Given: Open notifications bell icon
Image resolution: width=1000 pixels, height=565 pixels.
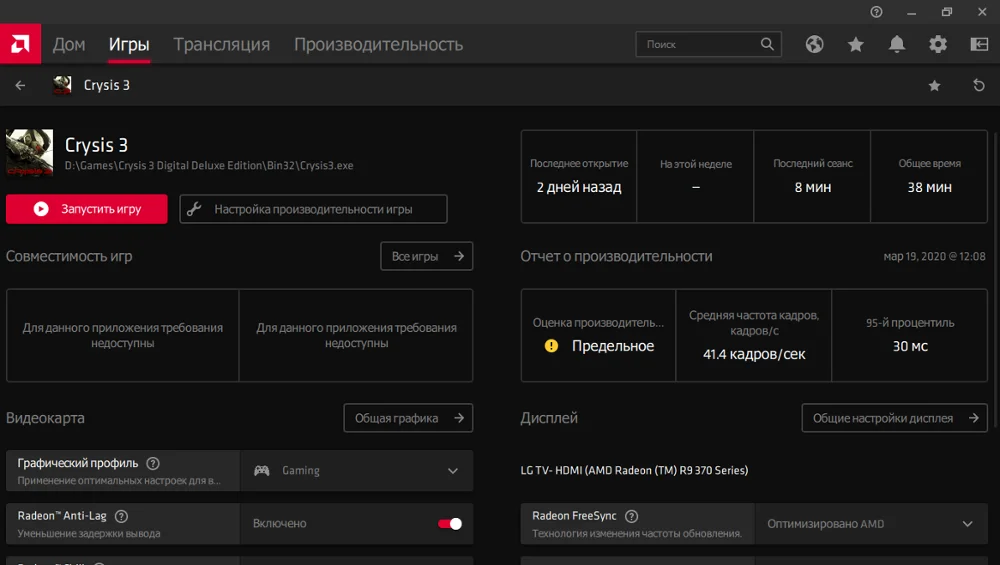Looking at the screenshot, I should click(897, 44).
